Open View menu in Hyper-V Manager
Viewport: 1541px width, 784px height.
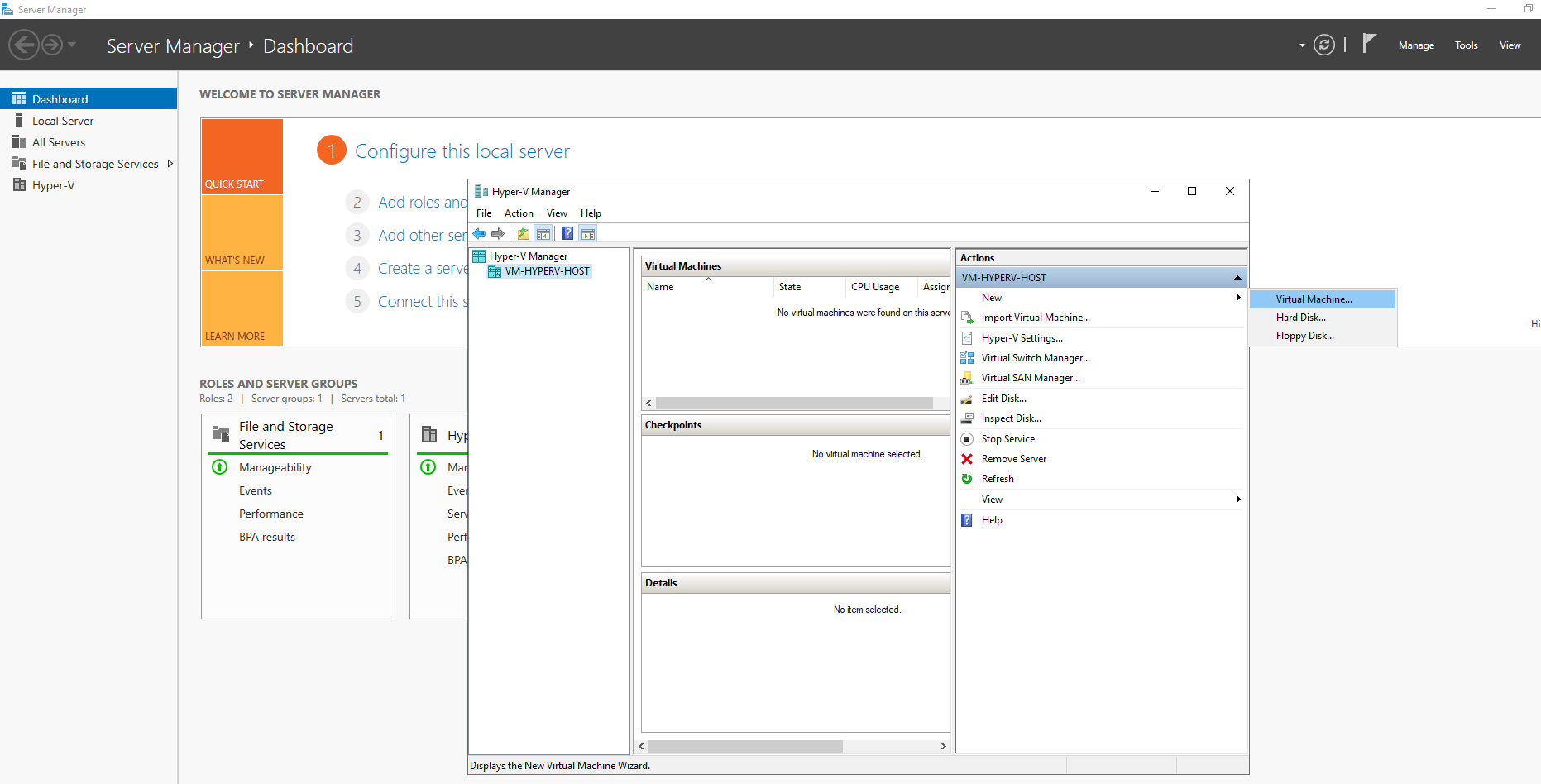coord(557,213)
